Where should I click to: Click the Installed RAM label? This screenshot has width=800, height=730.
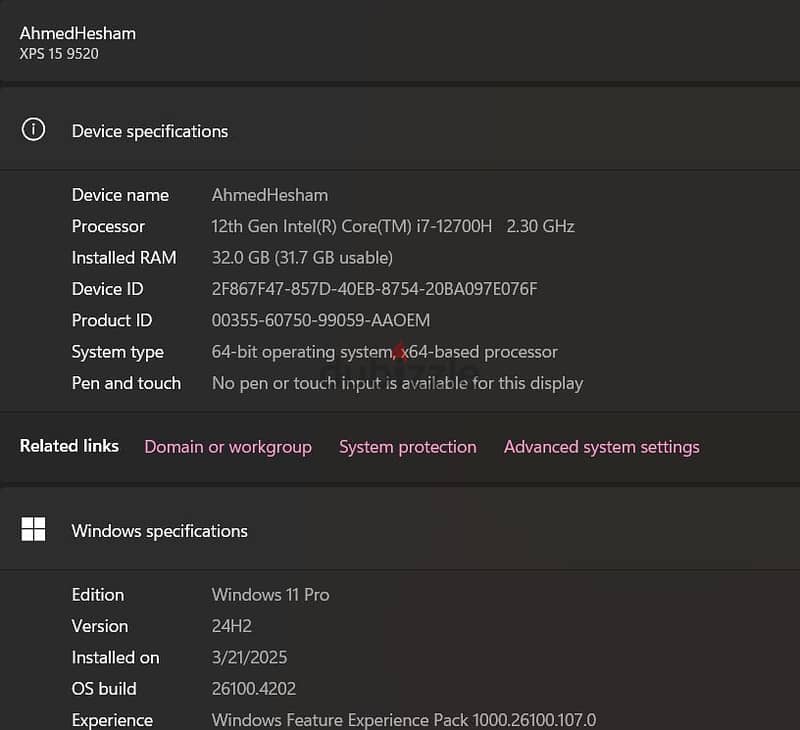coord(124,258)
